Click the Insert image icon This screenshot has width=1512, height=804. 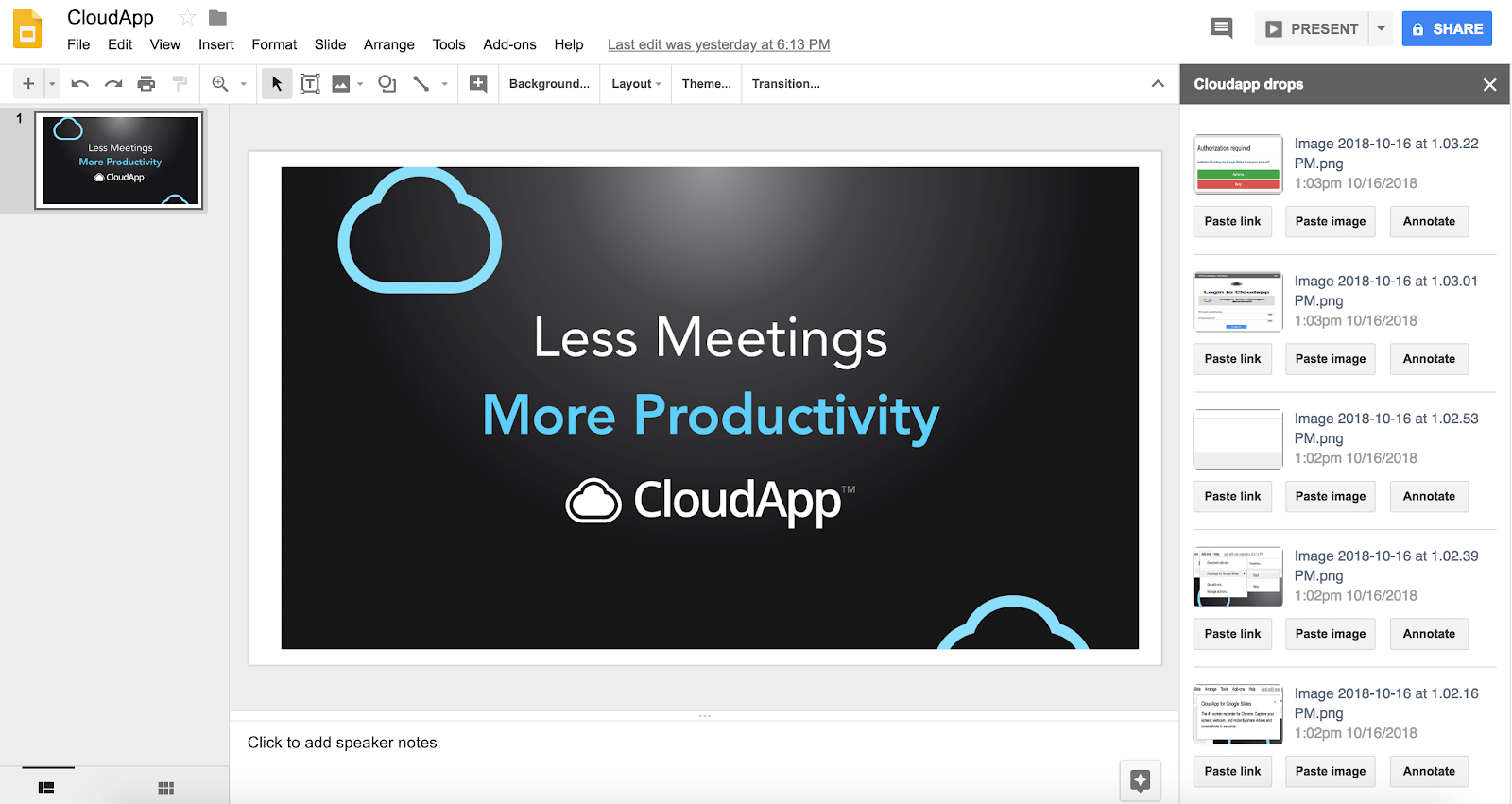(341, 84)
